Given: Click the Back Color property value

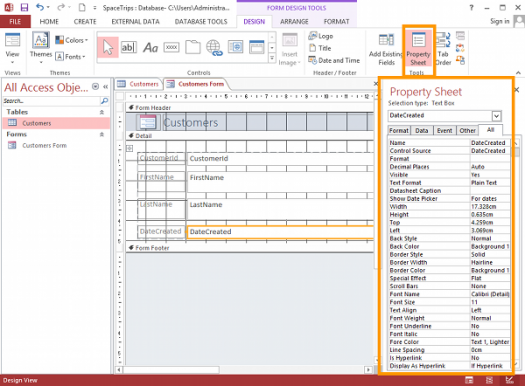Looking at the screenshot, I should (490, 246).
